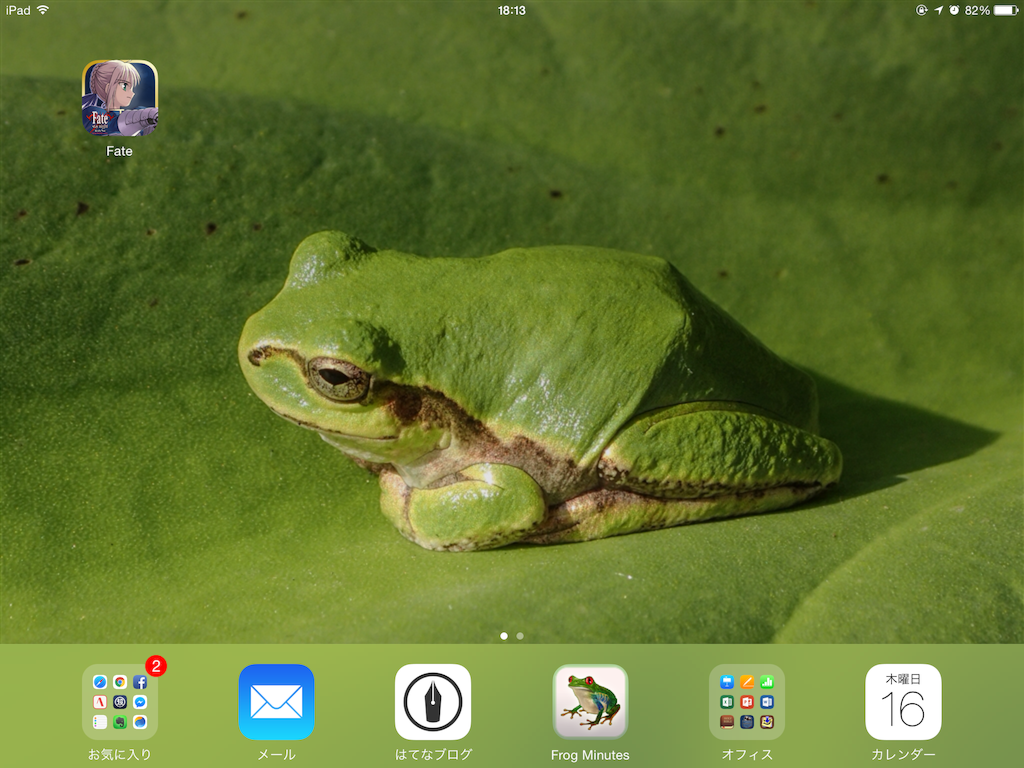Image resolution: width=1024 pixels, height=768 pixels.
Task: Tap the battery icon in status bar
Action: 1006,10
